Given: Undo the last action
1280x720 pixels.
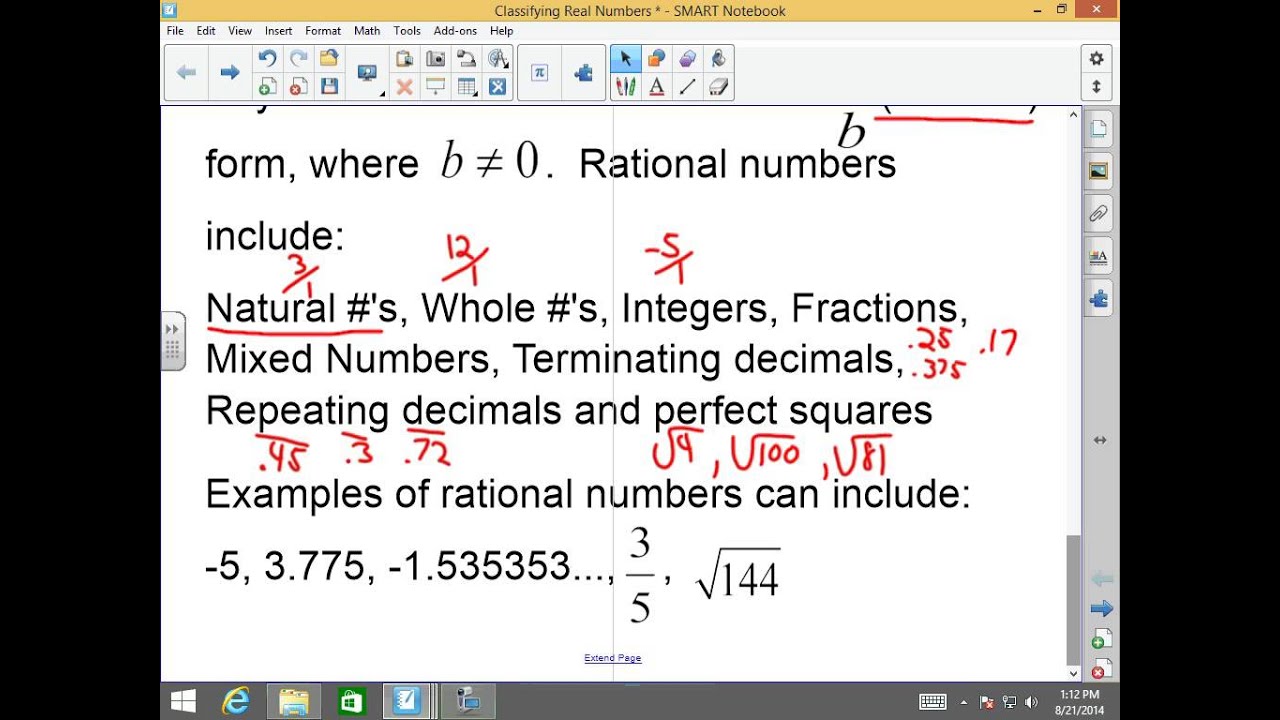Looking at the screenshot, I should pos(267,59).
